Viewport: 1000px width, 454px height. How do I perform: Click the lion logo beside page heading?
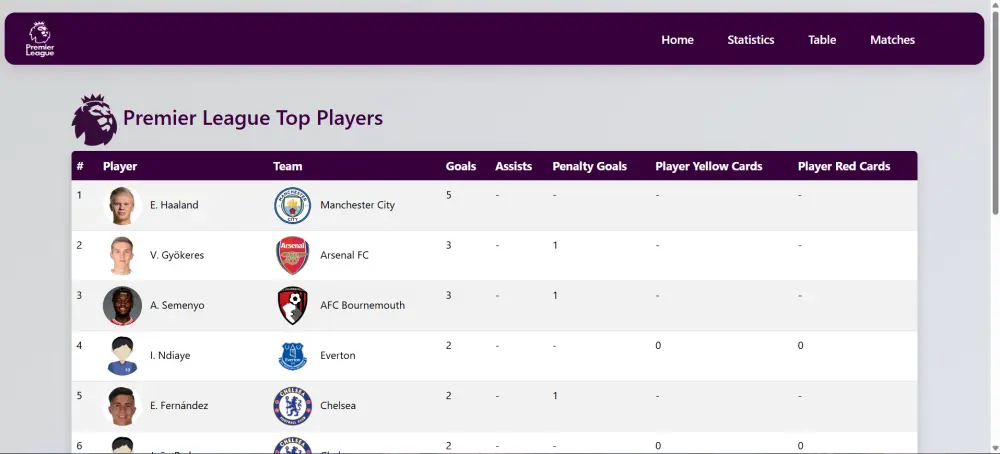[94, 119]
